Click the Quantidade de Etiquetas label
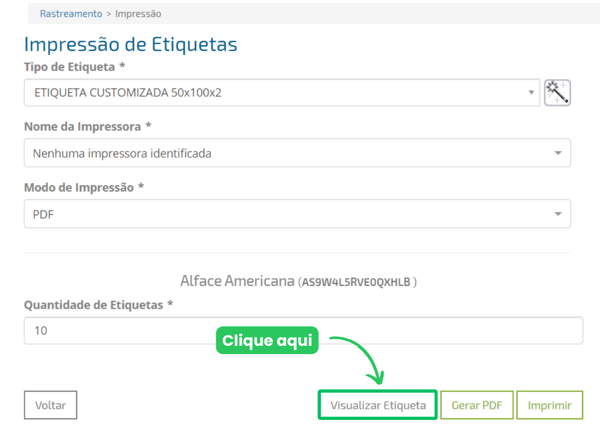This screenshot has height=431, width=600. click(93, 305)
